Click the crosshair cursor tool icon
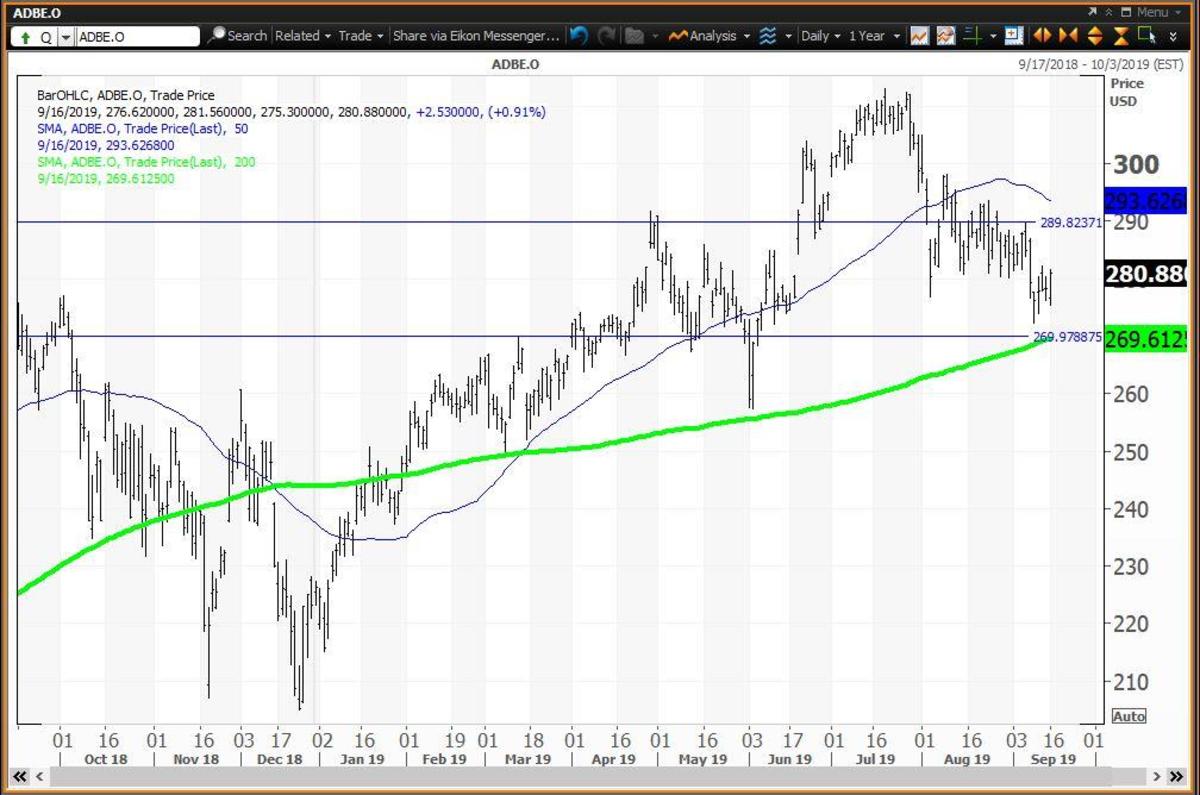Screen dimensions: 1200x795 coord(970,36)
